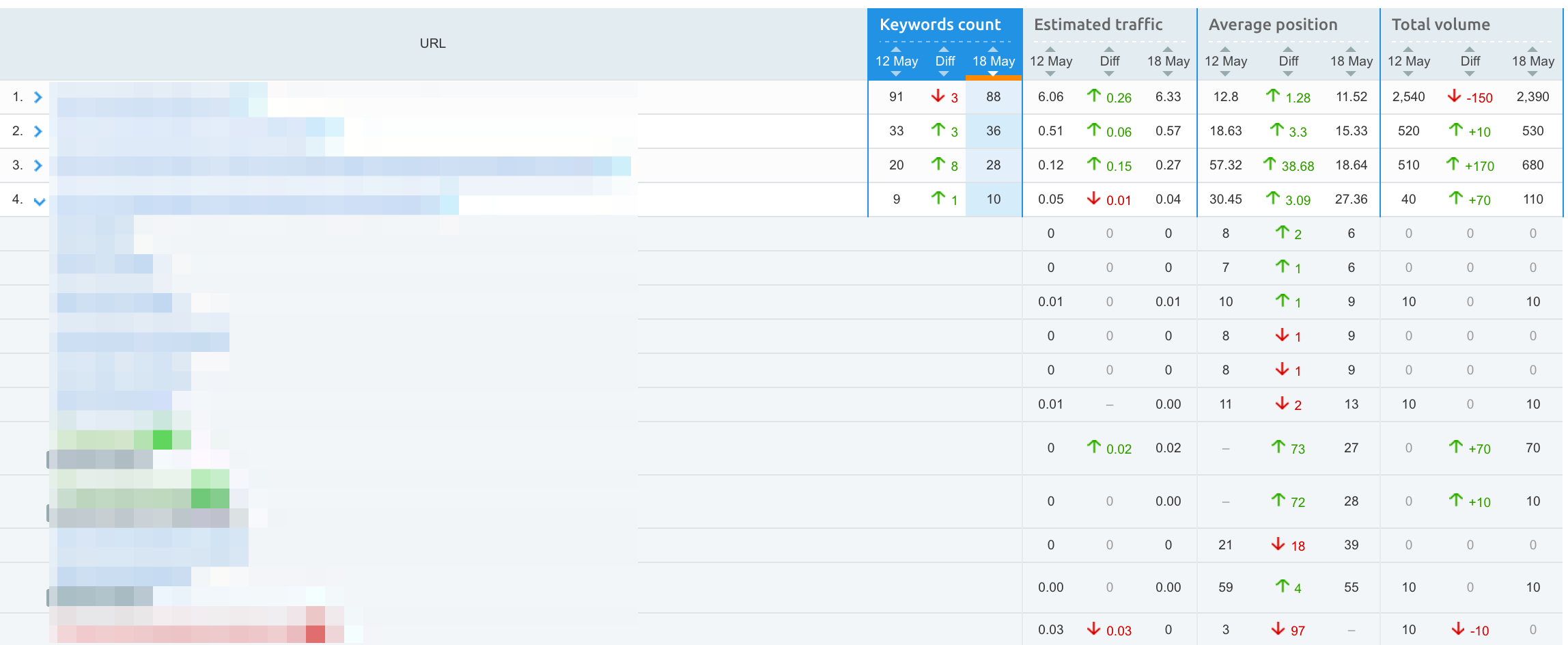Click the Total volume header title
Image resolution: width=1568 pixels, height=645 pixels.
[x=1441, y=25]
